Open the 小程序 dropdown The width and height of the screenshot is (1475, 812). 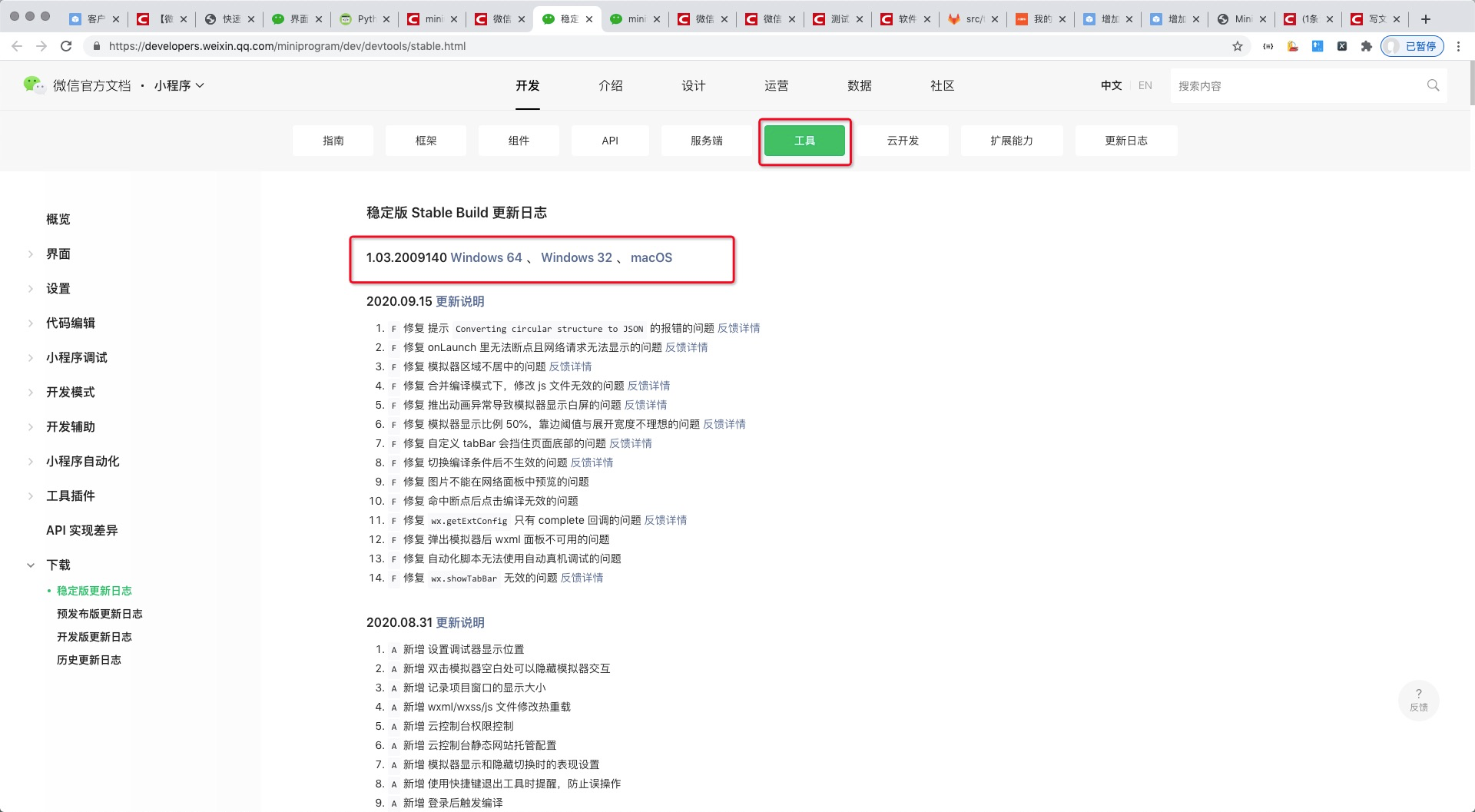point(179,85)
